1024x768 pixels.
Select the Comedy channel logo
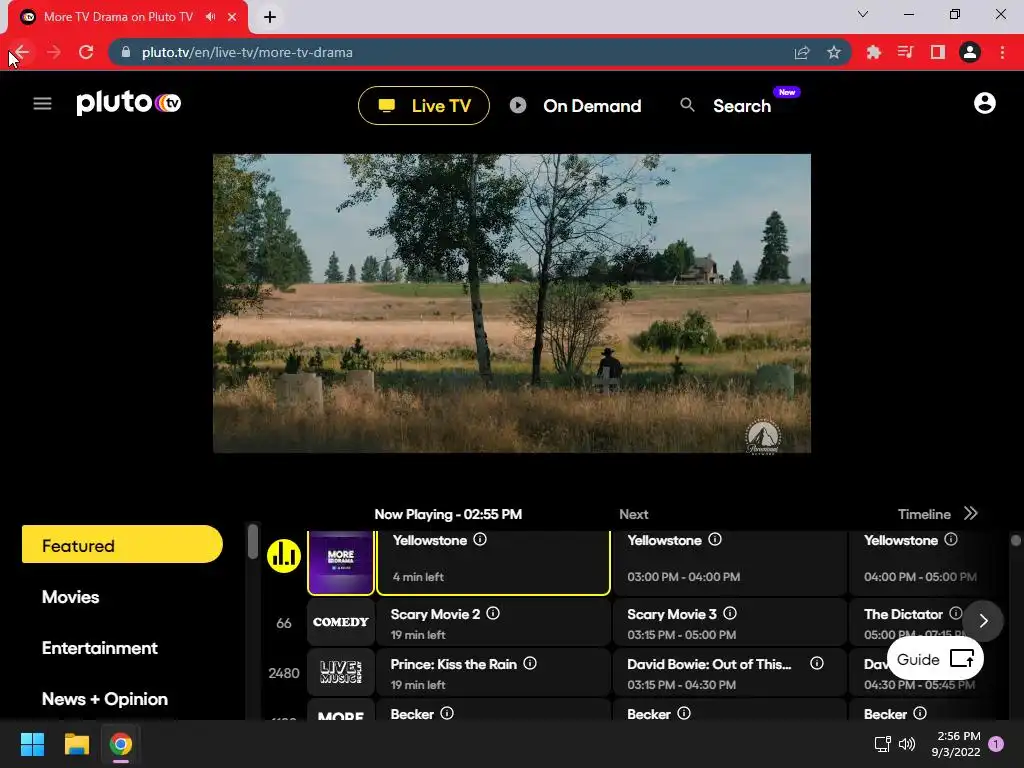[341, 622]
